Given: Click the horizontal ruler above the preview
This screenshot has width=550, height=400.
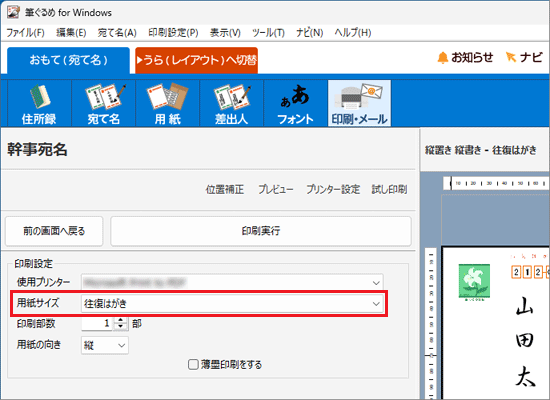Looking at the screenshot, I should point(496,183).
